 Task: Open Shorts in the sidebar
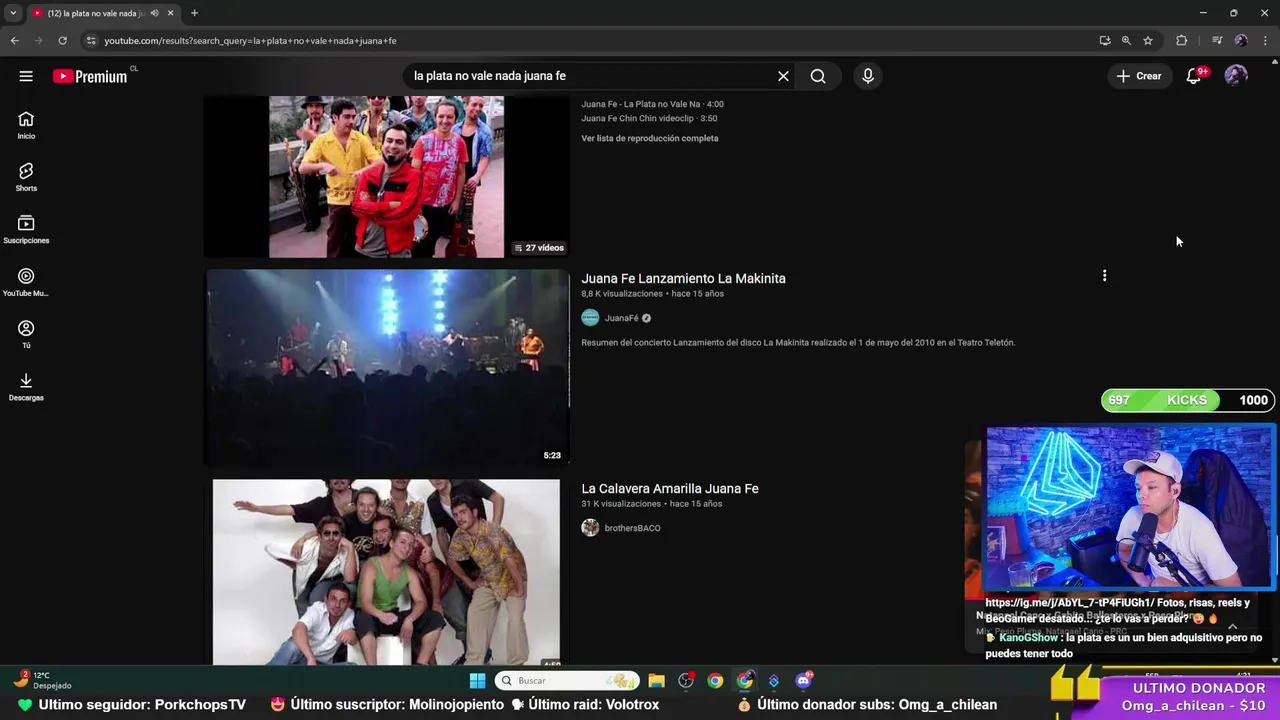[26, 177]
